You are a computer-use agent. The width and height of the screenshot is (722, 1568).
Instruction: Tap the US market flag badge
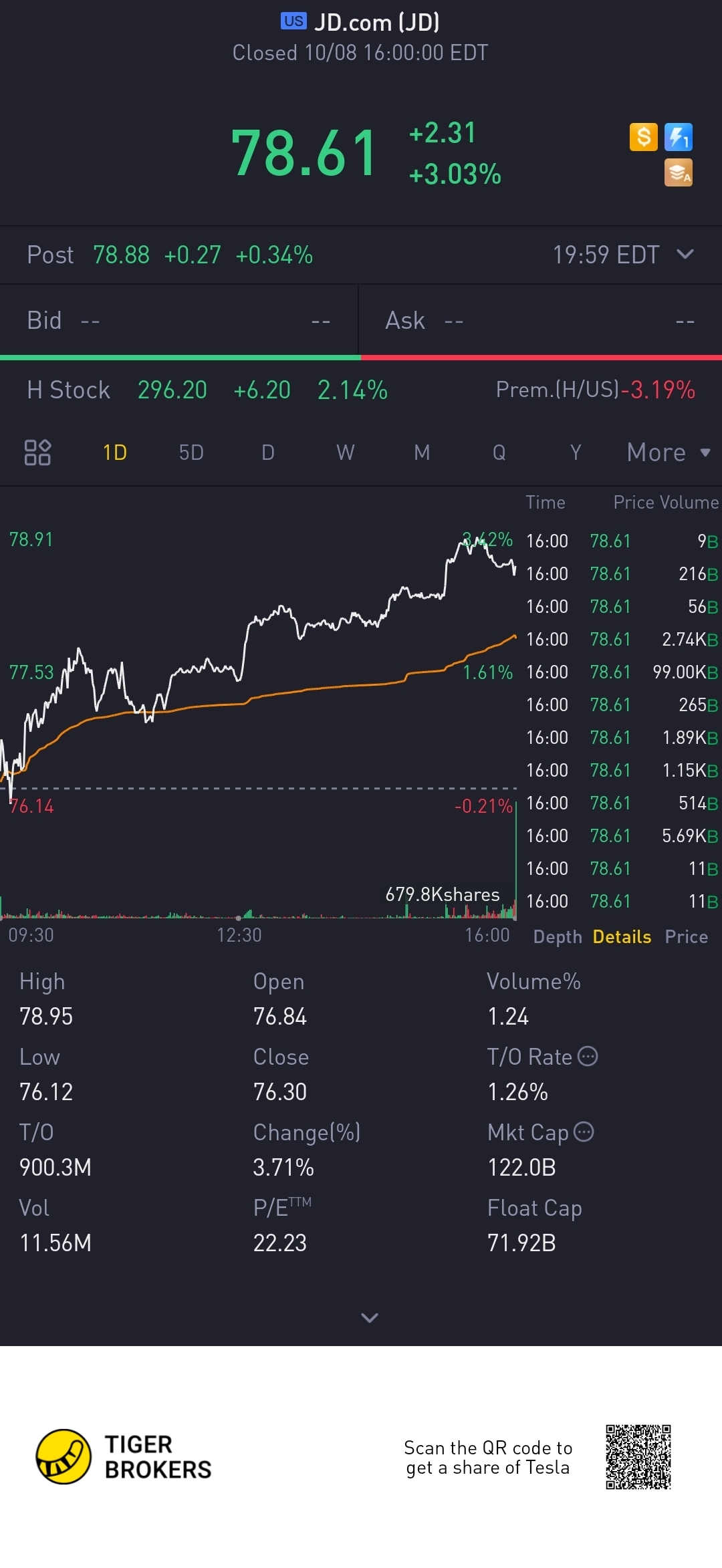click(x=293, y=21)
